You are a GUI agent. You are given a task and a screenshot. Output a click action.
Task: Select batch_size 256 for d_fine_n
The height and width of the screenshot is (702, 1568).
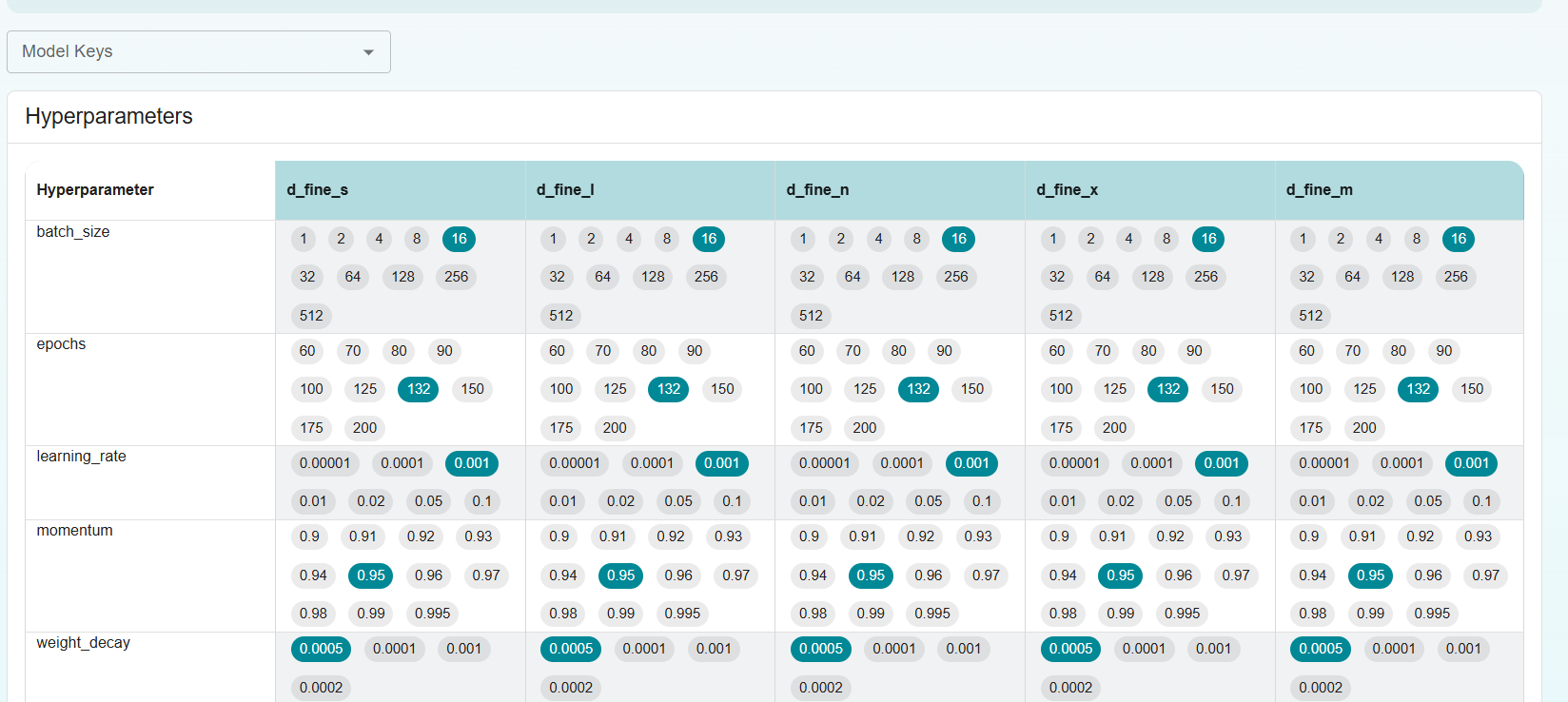[x=956, y=277]
